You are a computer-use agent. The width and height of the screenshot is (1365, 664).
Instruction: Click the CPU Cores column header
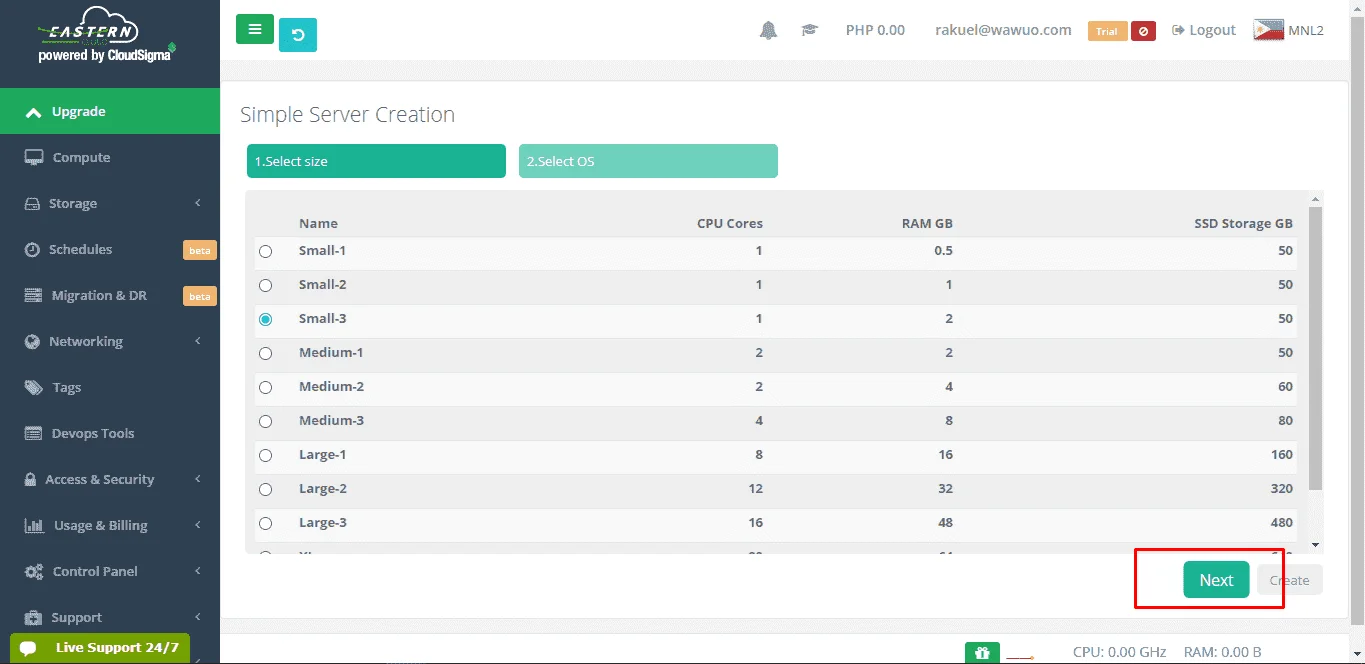coord(730,223)
